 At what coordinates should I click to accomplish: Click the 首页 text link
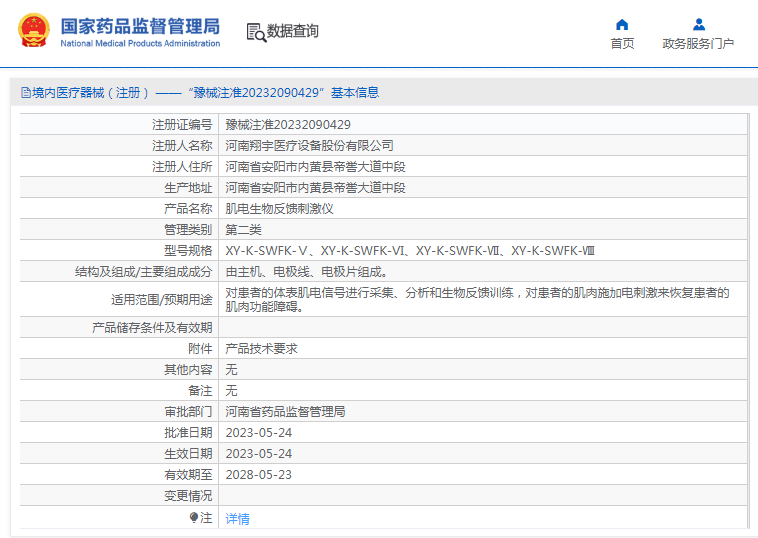pyautogui.click(x=622, y=44)
